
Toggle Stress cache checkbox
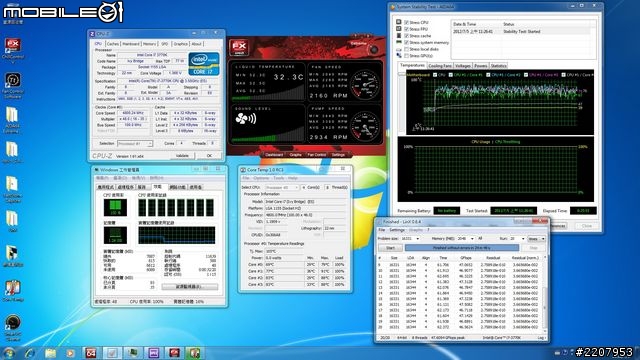coord(406,36)
